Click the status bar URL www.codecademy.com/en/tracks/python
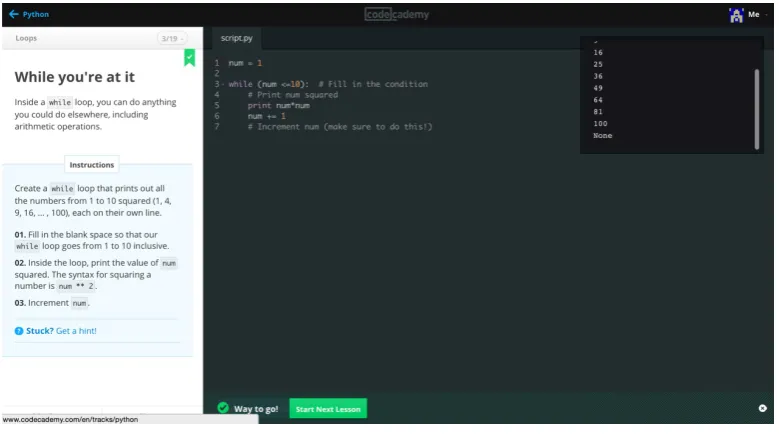Screen dimensions: 779x434 pyautogui.click(x=70, y=420)
